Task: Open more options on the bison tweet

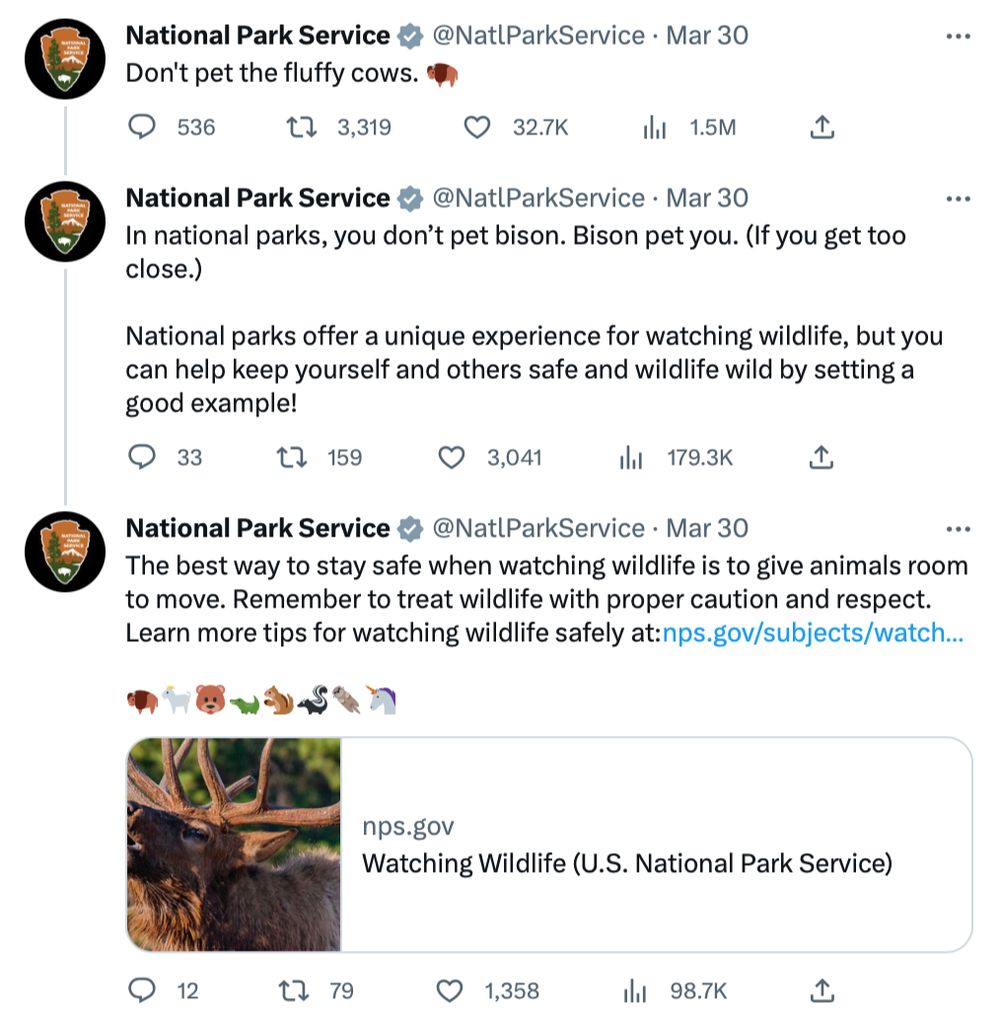Action: click(x=957, y=199)
